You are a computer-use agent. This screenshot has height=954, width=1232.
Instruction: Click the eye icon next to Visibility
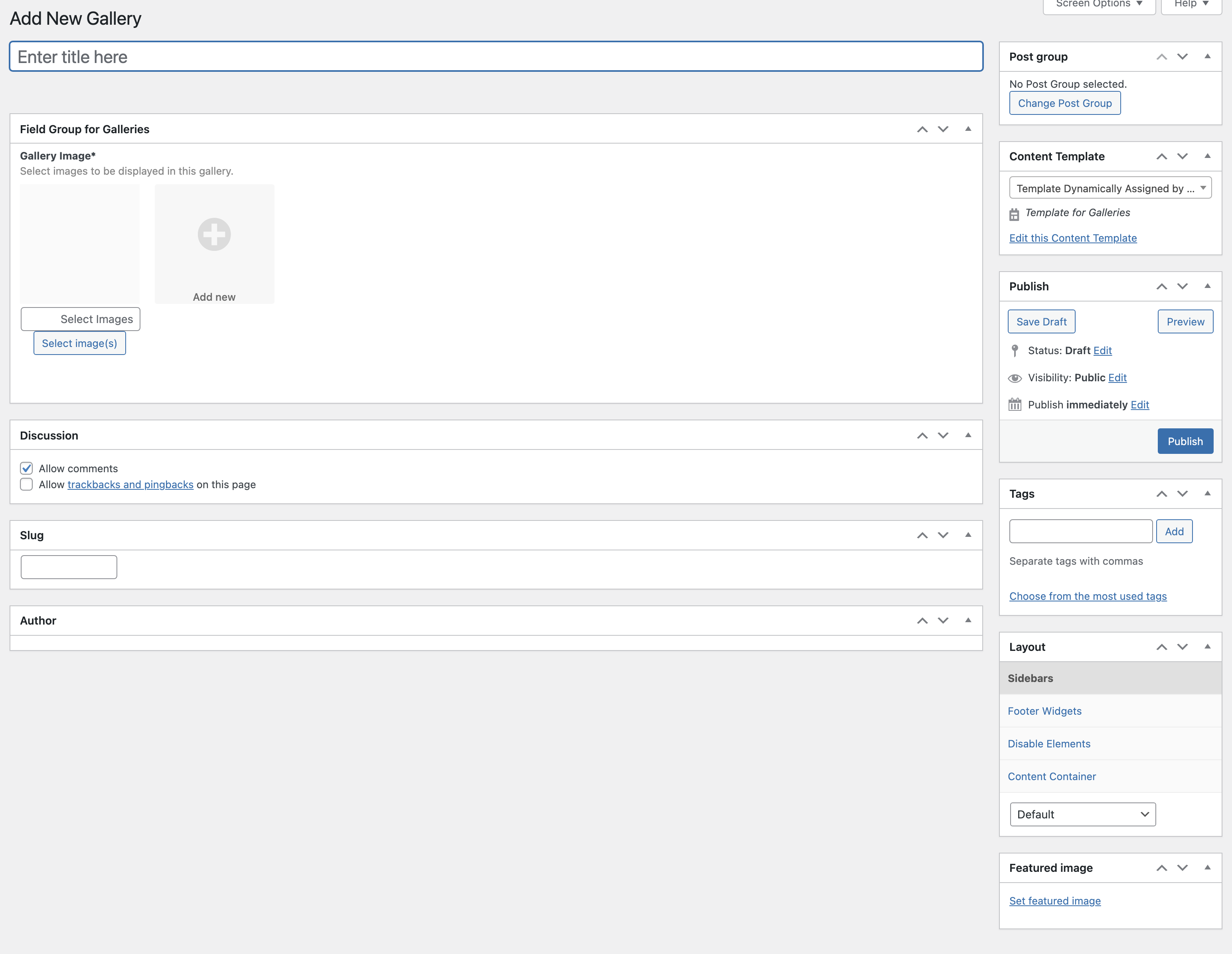(1015, 378)
